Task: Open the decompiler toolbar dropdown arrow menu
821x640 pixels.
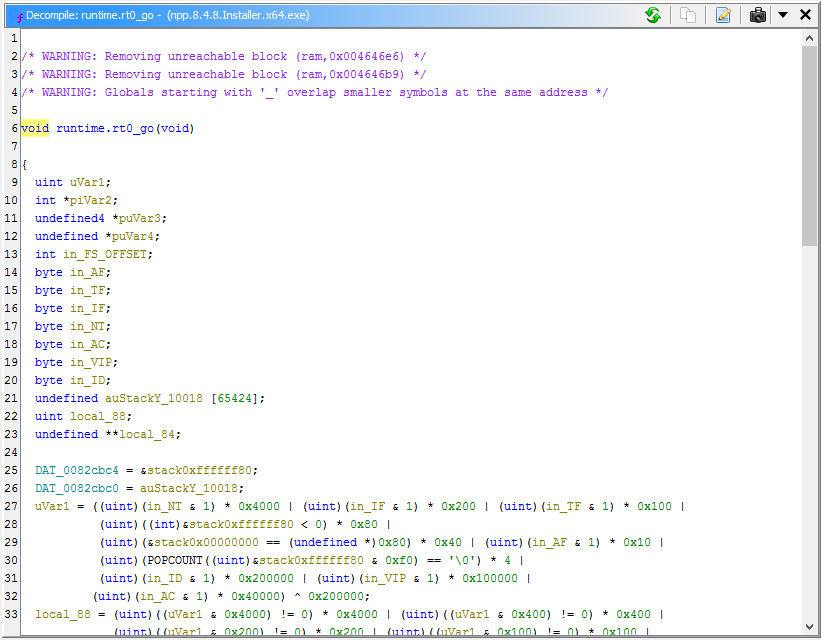Action: [783, 15]
